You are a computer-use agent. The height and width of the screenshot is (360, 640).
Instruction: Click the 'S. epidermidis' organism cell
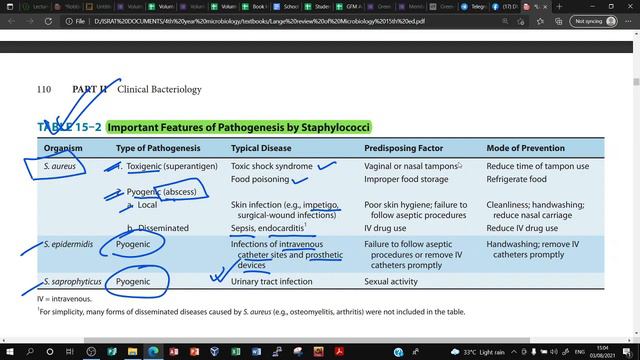(x=68, y=244)
